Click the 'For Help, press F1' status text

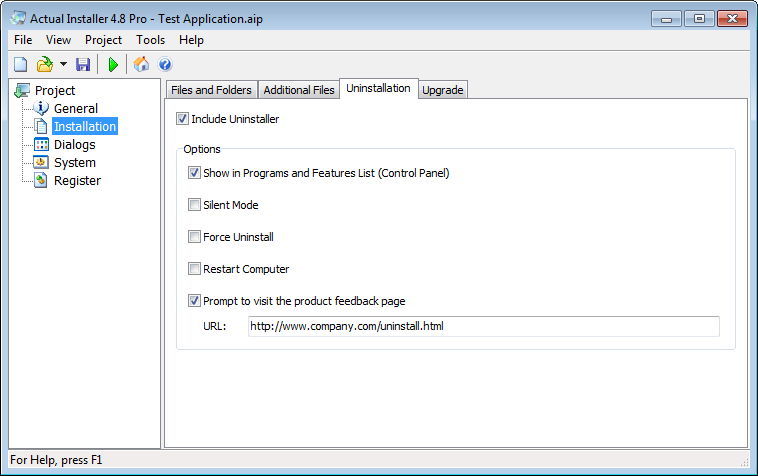click(56, 460)
